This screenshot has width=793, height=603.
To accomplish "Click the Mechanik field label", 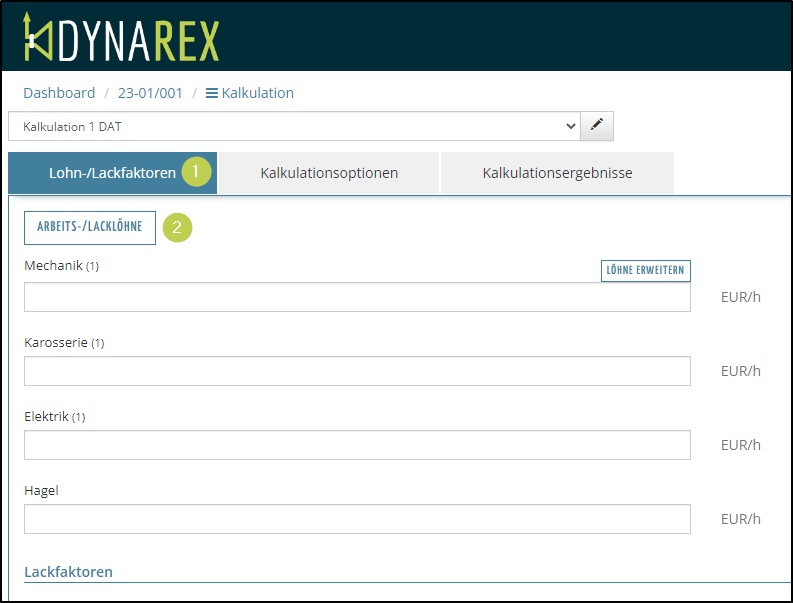I will pyautogui.click(x=53, y=266).
